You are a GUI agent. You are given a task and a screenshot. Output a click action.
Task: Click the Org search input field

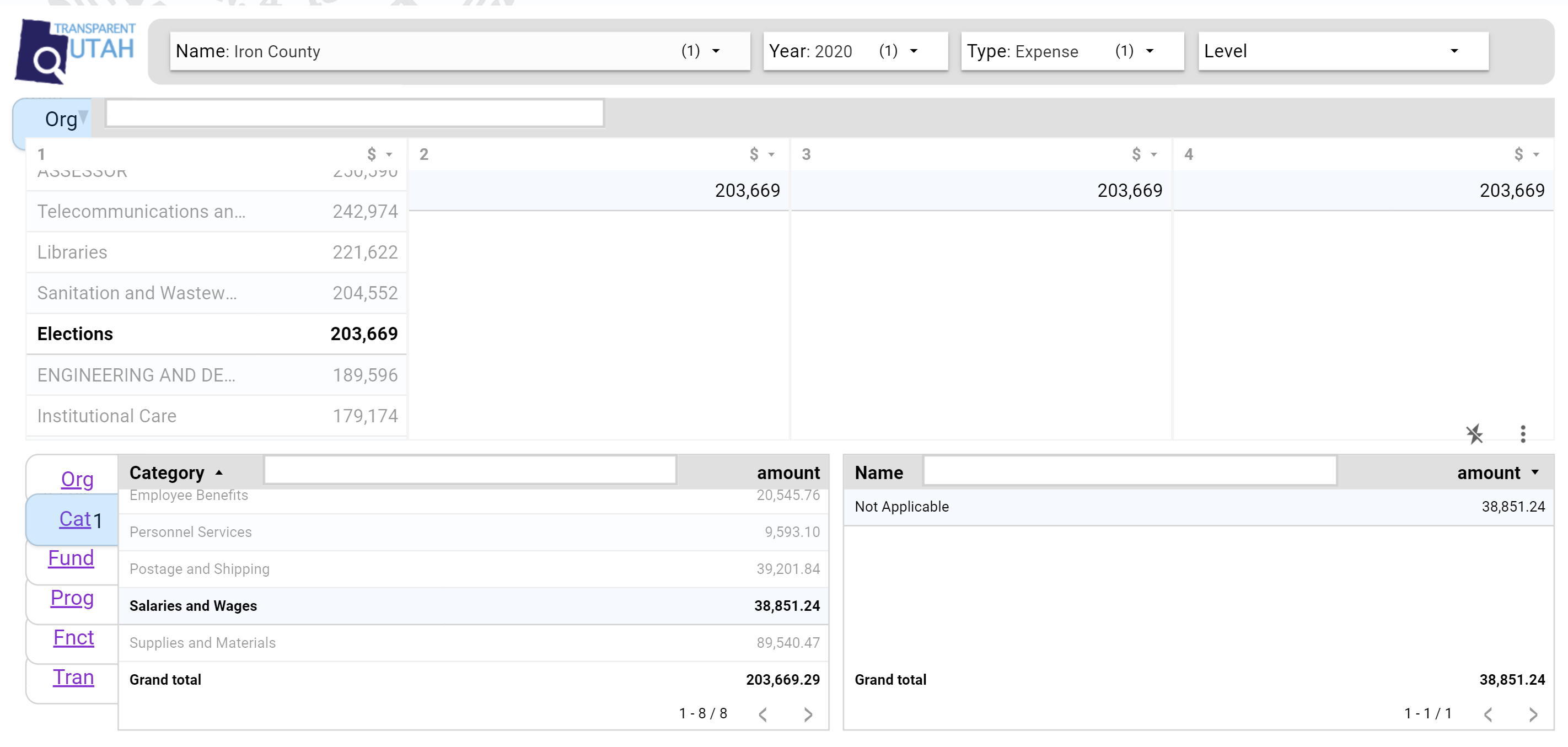[355, 114]
